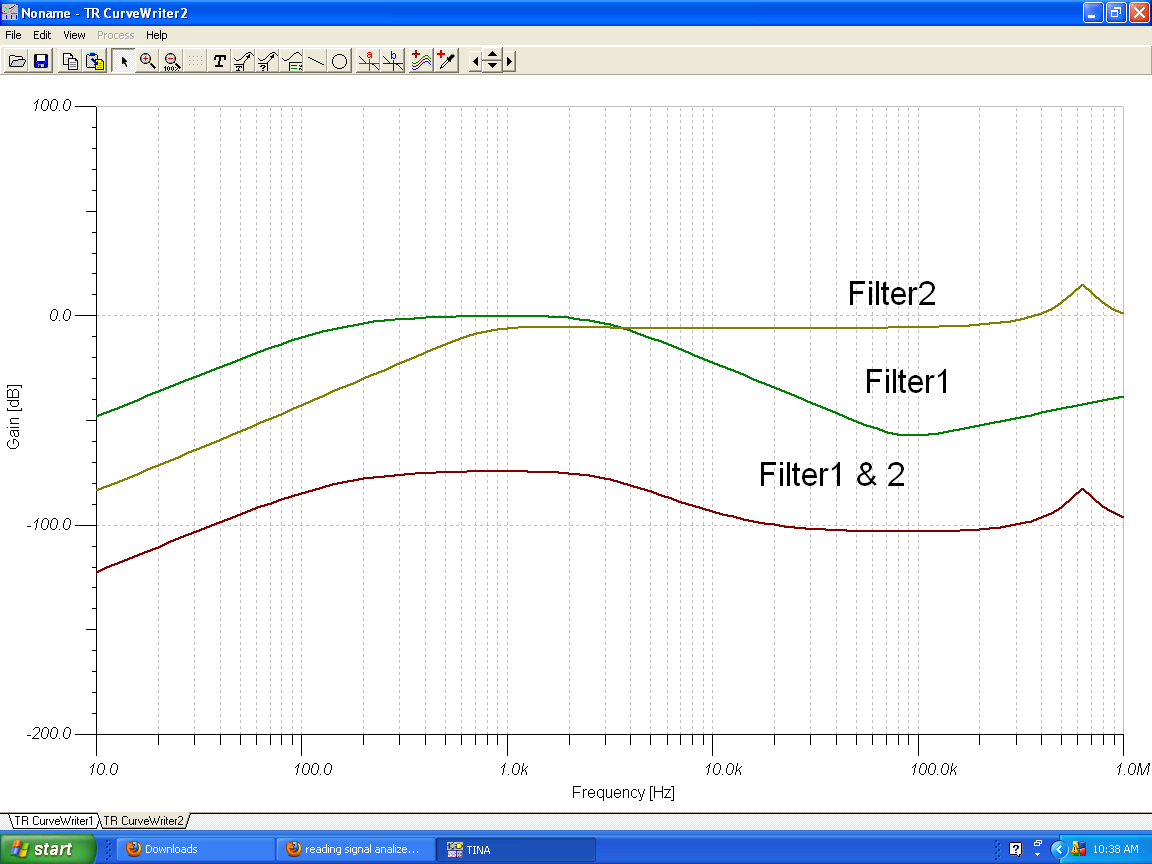Click the -200.0 gain axis value
1152x864 pixels.
[49, 734]
